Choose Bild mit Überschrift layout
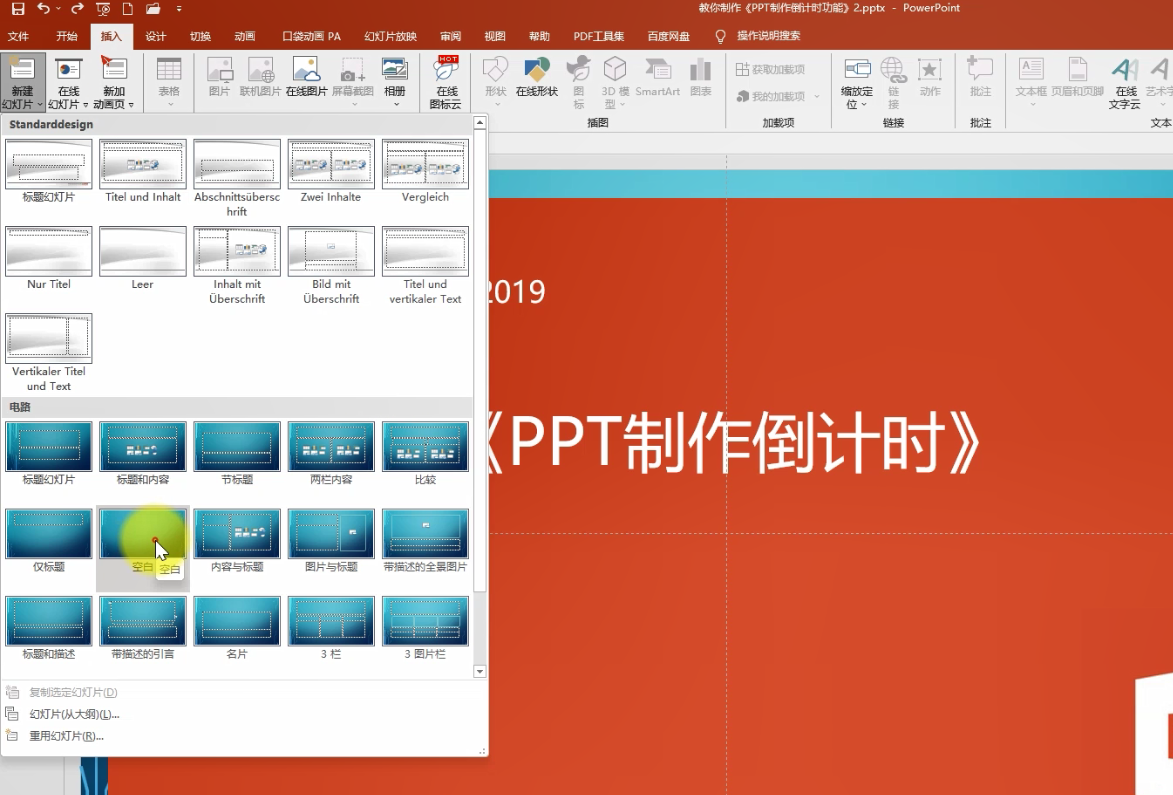Screen dimensions: 1173x795 [331, 265]
